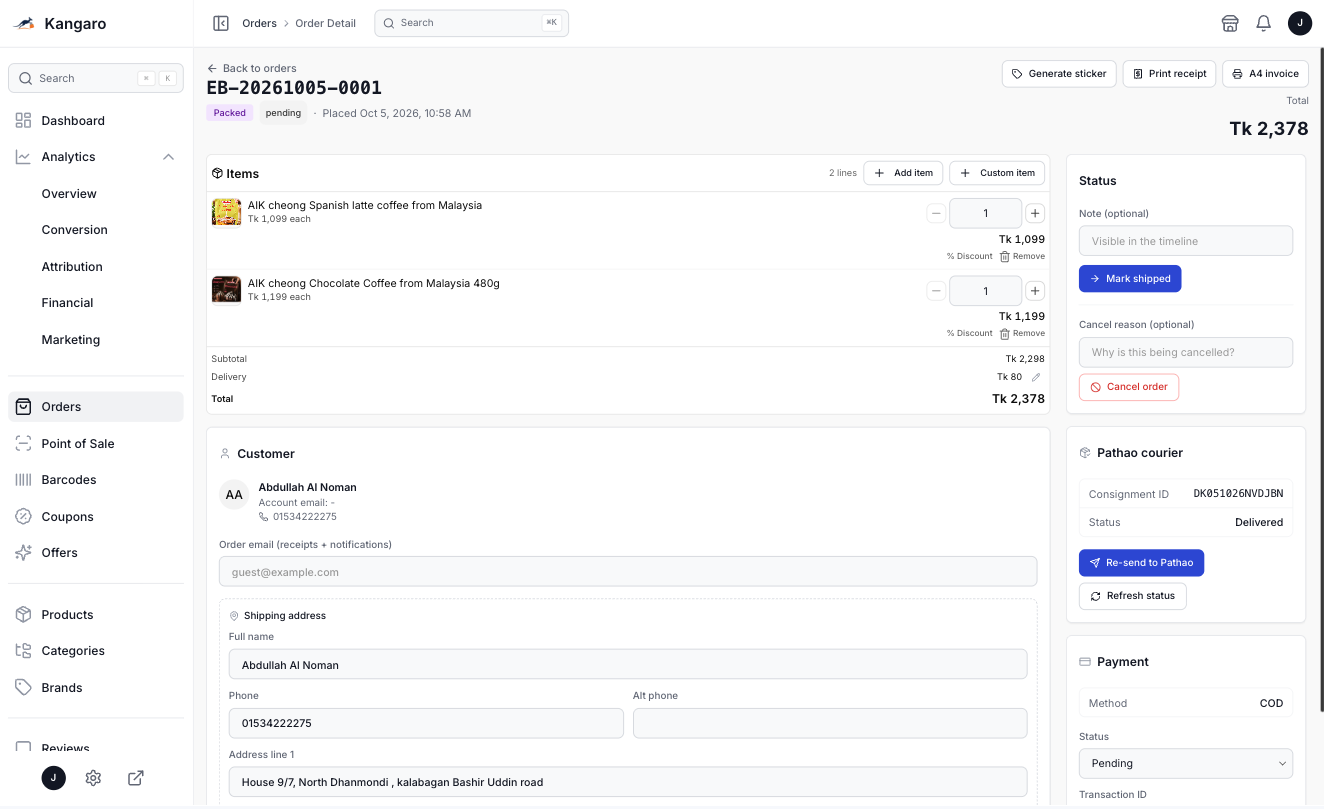Collapse the Analytics section chevron
This screenshot has width=1324, height=809.
[168, 157]
